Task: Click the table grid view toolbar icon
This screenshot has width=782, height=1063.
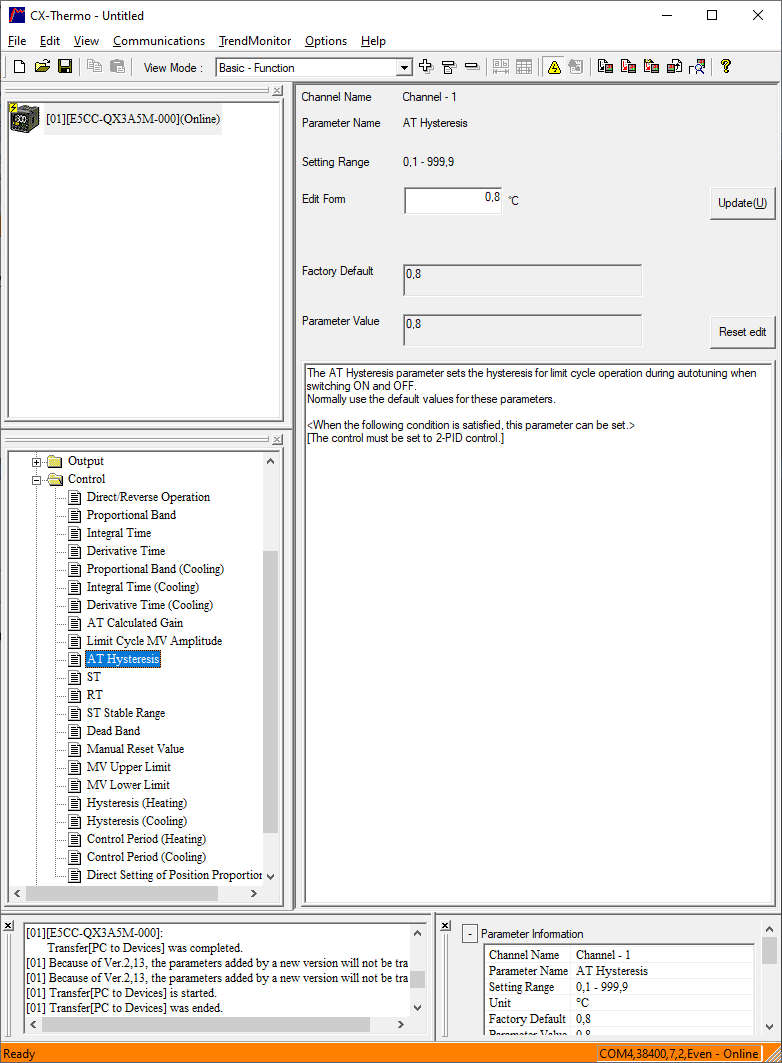Action: (x=524, y=66)
